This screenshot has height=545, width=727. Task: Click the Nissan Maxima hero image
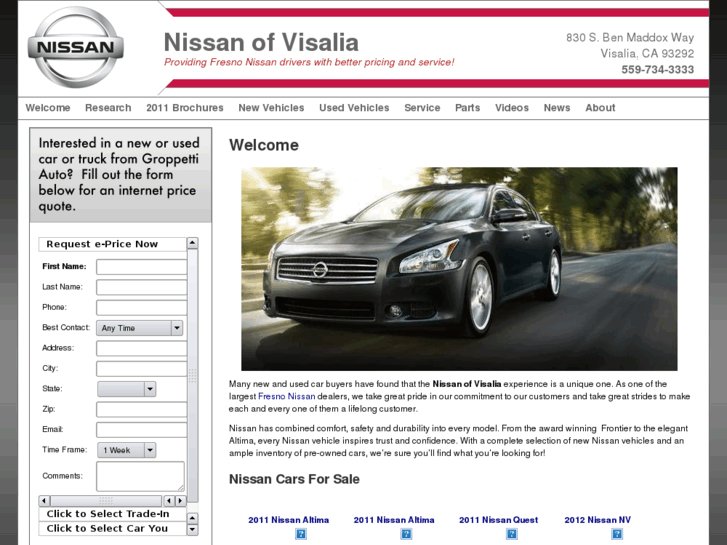(459, 269)
